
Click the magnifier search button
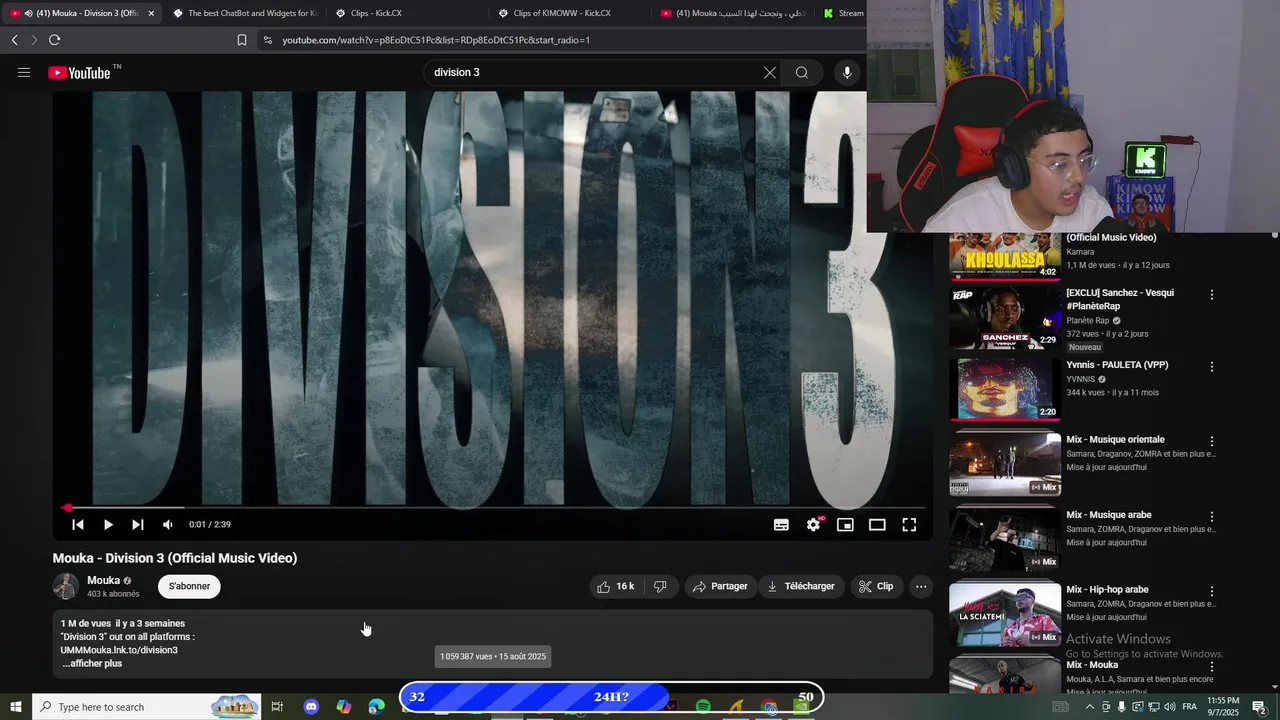coord(802,72)
